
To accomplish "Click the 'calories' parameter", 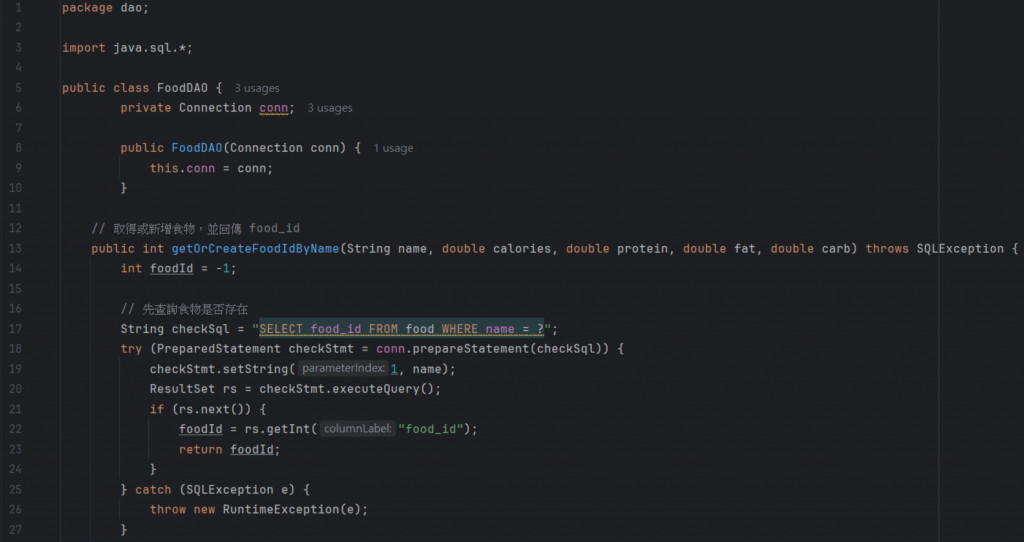I will 522,249.
